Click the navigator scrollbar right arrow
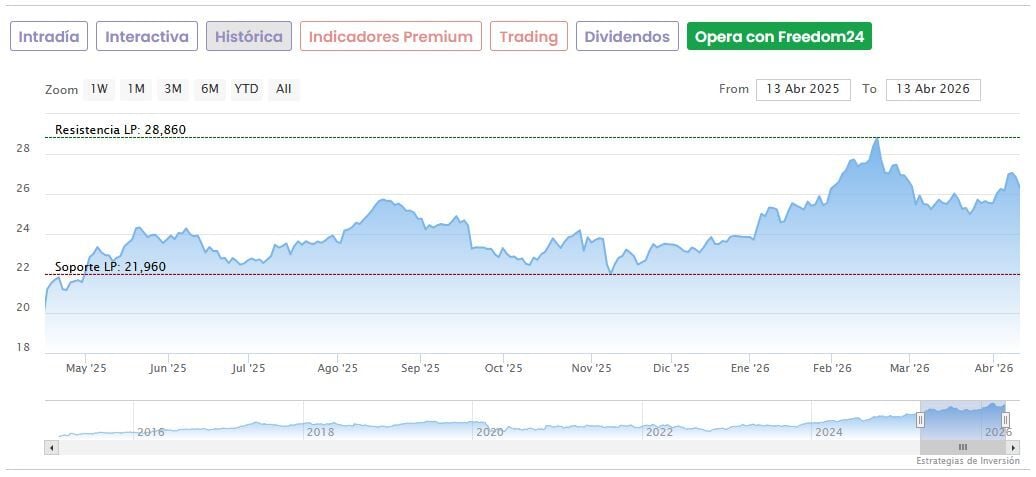 [x=1013, y=447]
